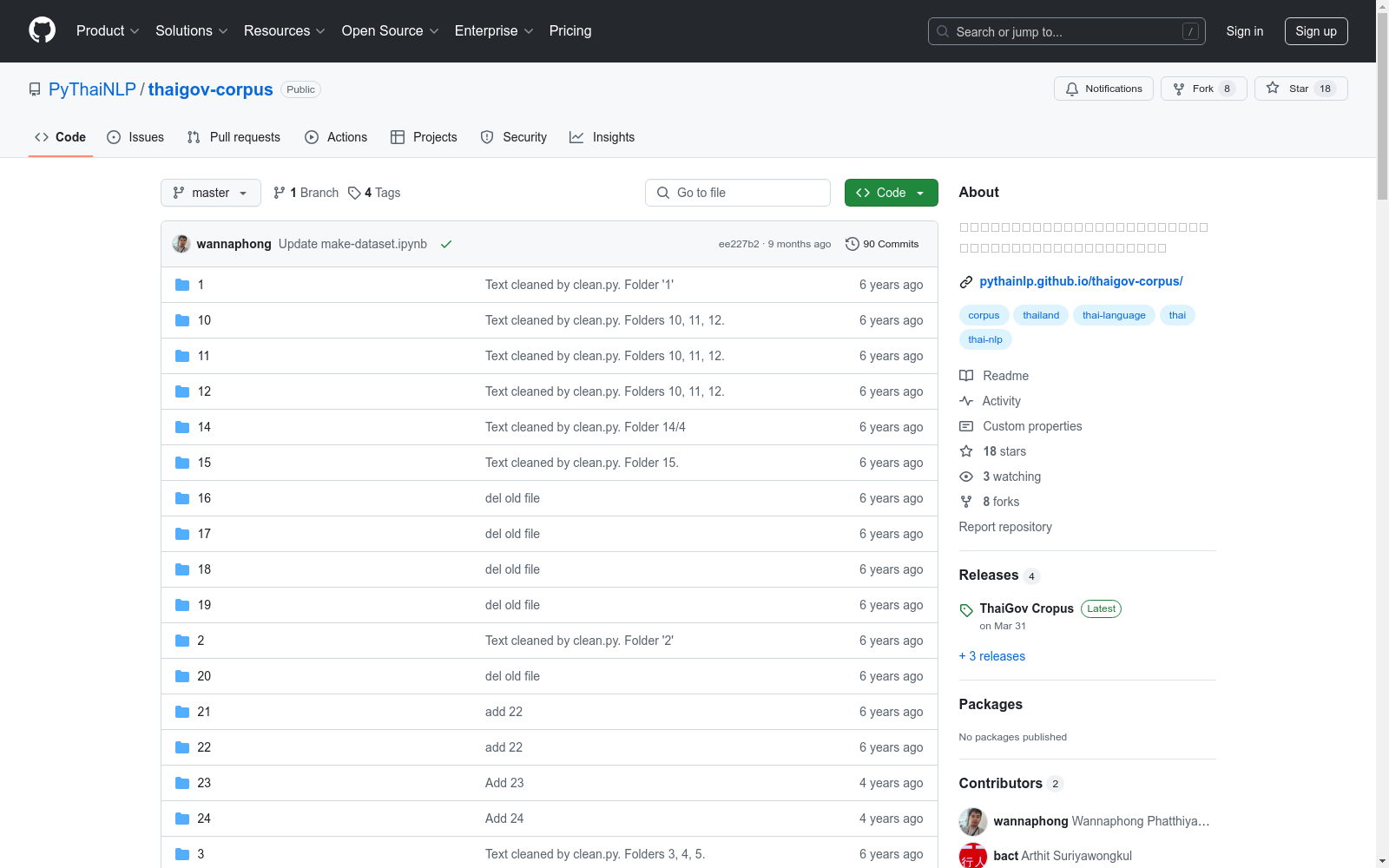The image size is (1389, 868).
Task: View the 3 watching link
Action: click(x=1000, y=477)
